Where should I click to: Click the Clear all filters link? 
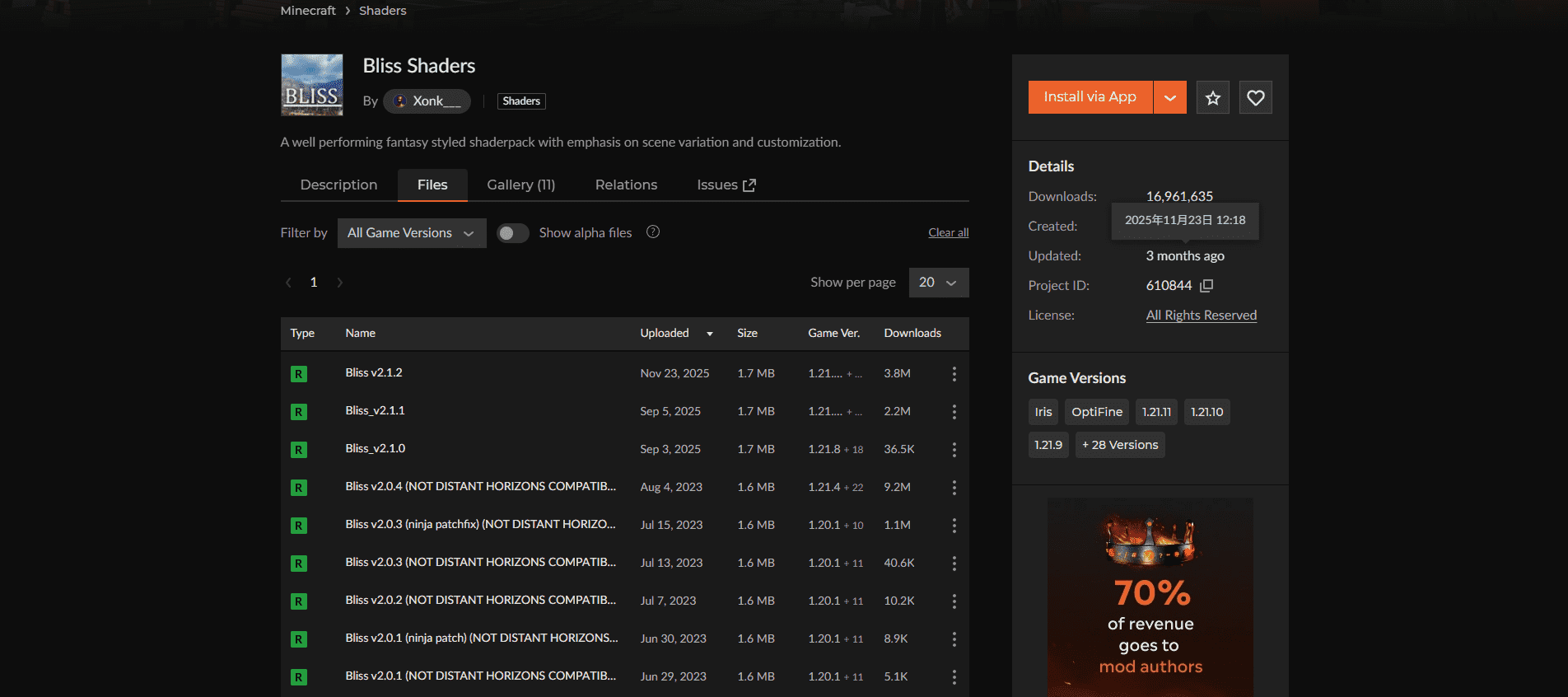pos(948,233)
